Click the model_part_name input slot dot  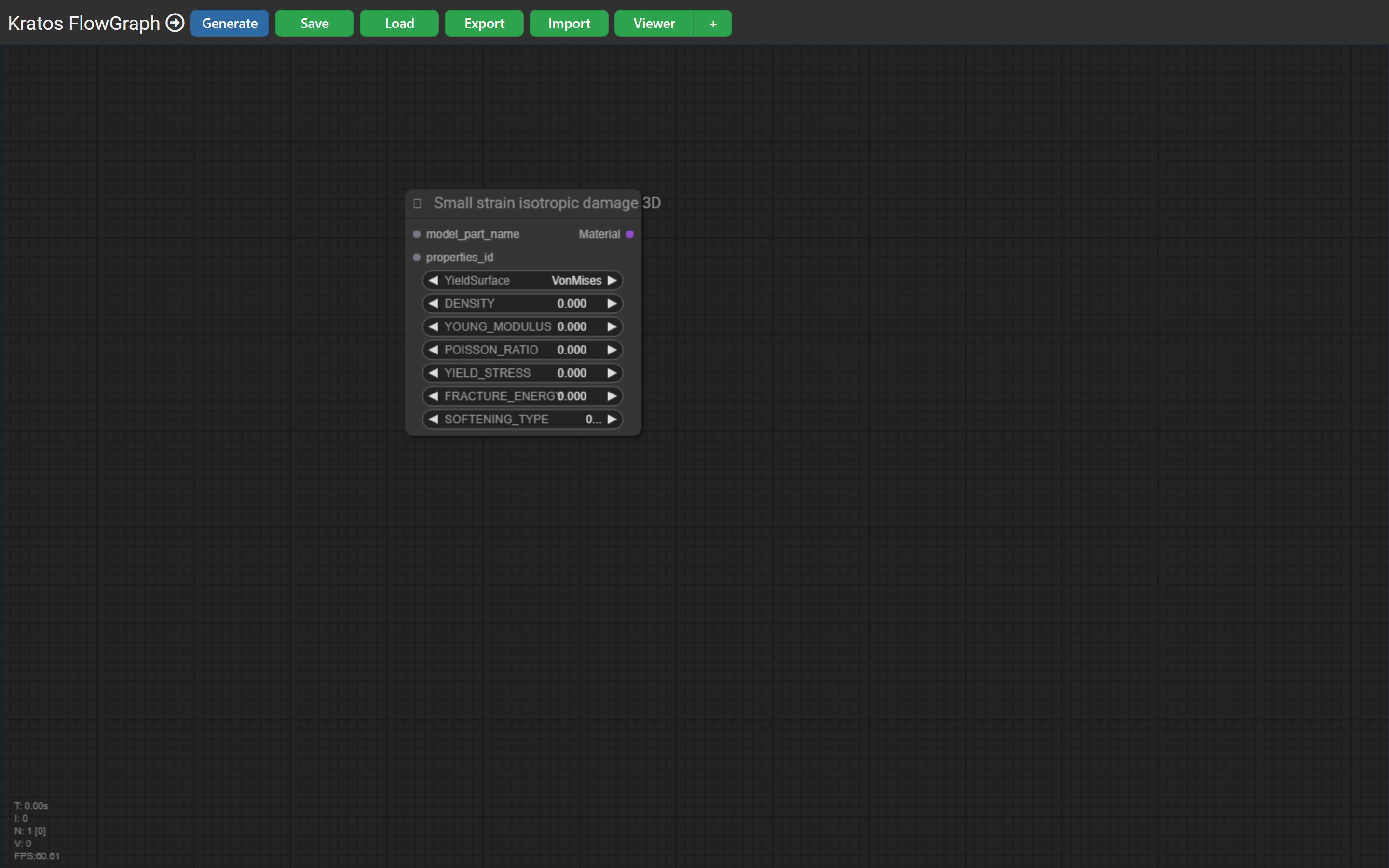point(417,234)
